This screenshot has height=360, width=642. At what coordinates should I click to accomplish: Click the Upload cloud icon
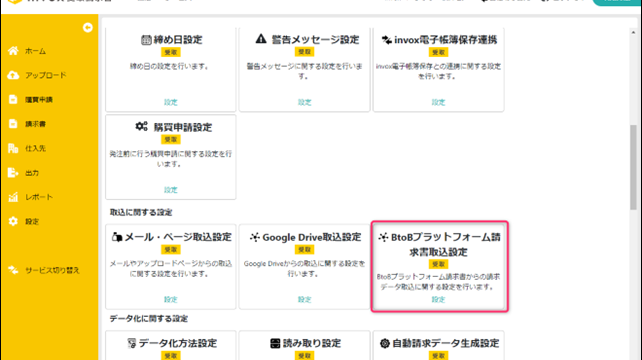pyautogui.click(x=13, y=75)
